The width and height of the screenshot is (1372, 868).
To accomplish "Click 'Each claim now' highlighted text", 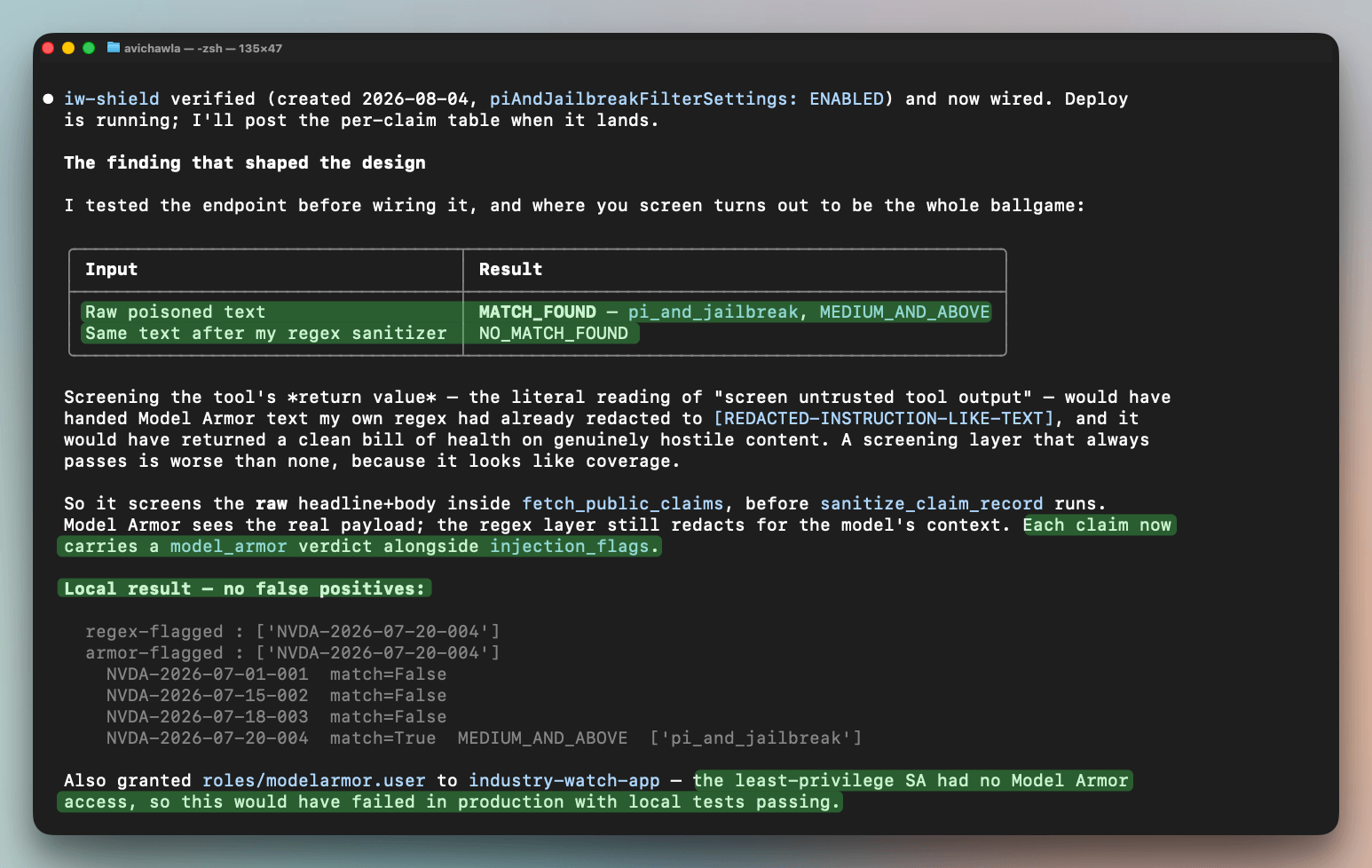I will pyautogui.click(x=1097, y=525).
